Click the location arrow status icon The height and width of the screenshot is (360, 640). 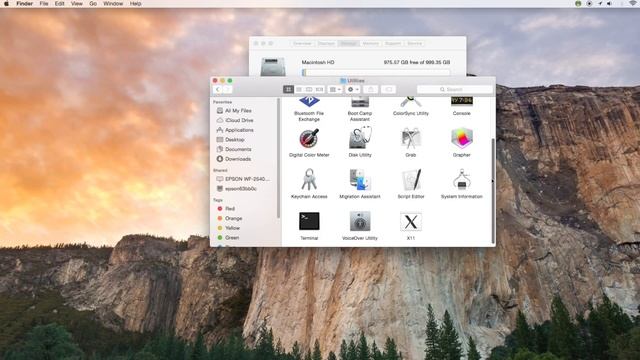[x=600, y=4]
